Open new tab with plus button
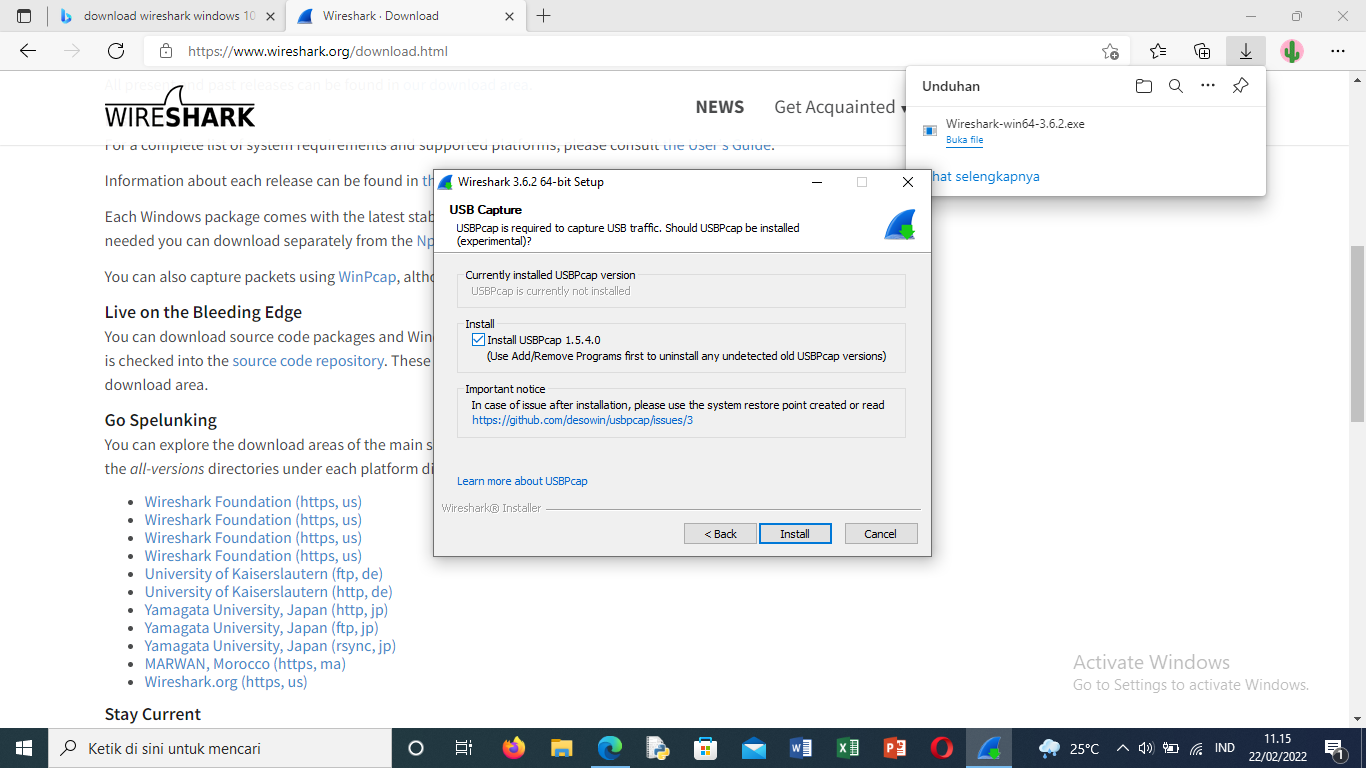This screenshot has width=1366, height=768. (x=543, y=16)
